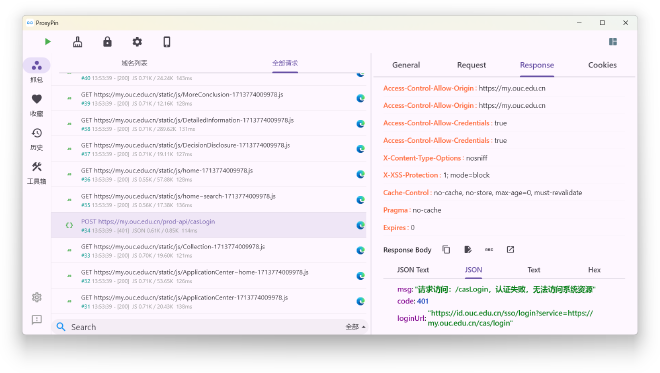Click the Search input field
The image size is (660, 373).
tap(206, 327)
